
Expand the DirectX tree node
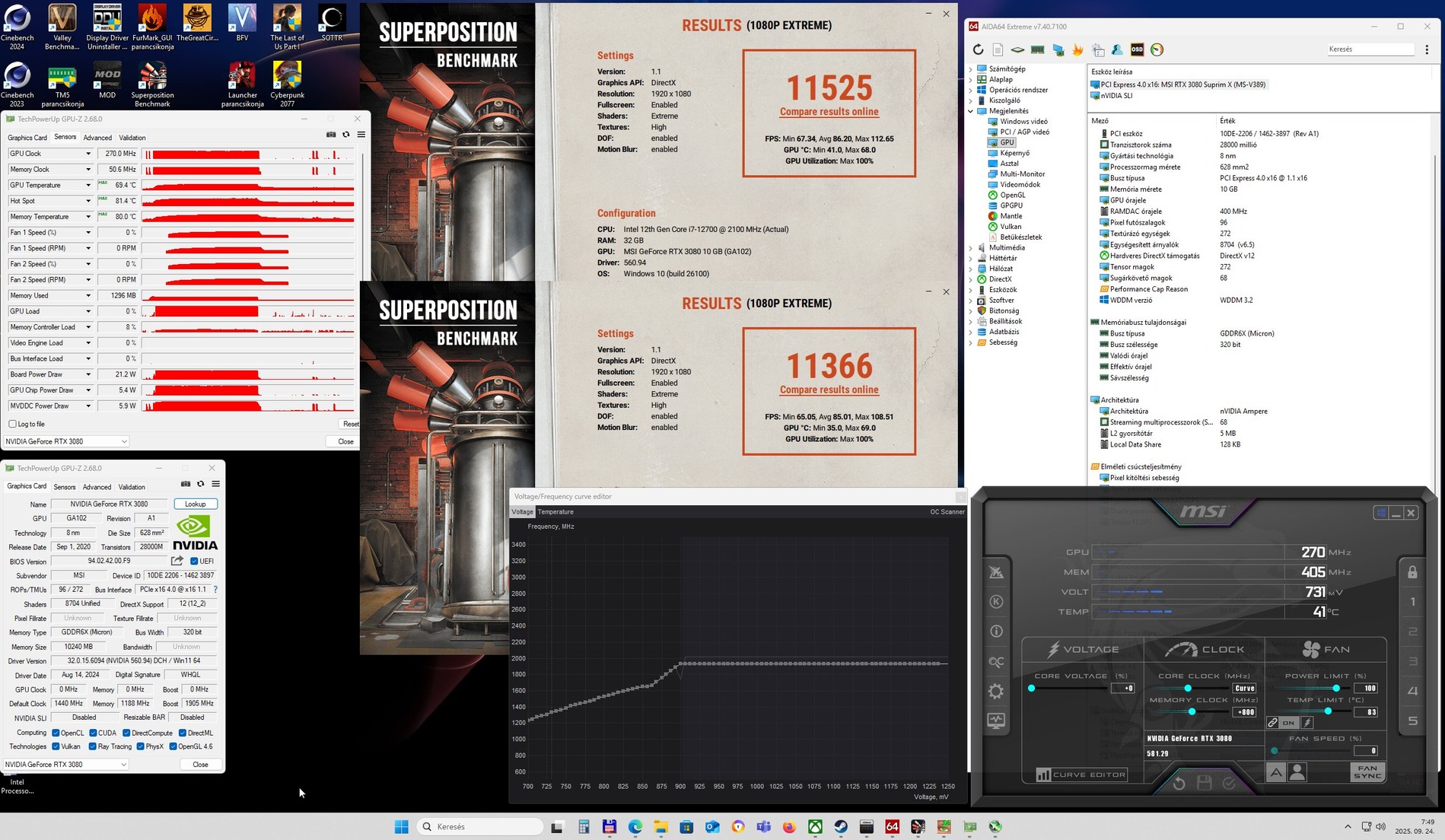click(x=971, y=279)
